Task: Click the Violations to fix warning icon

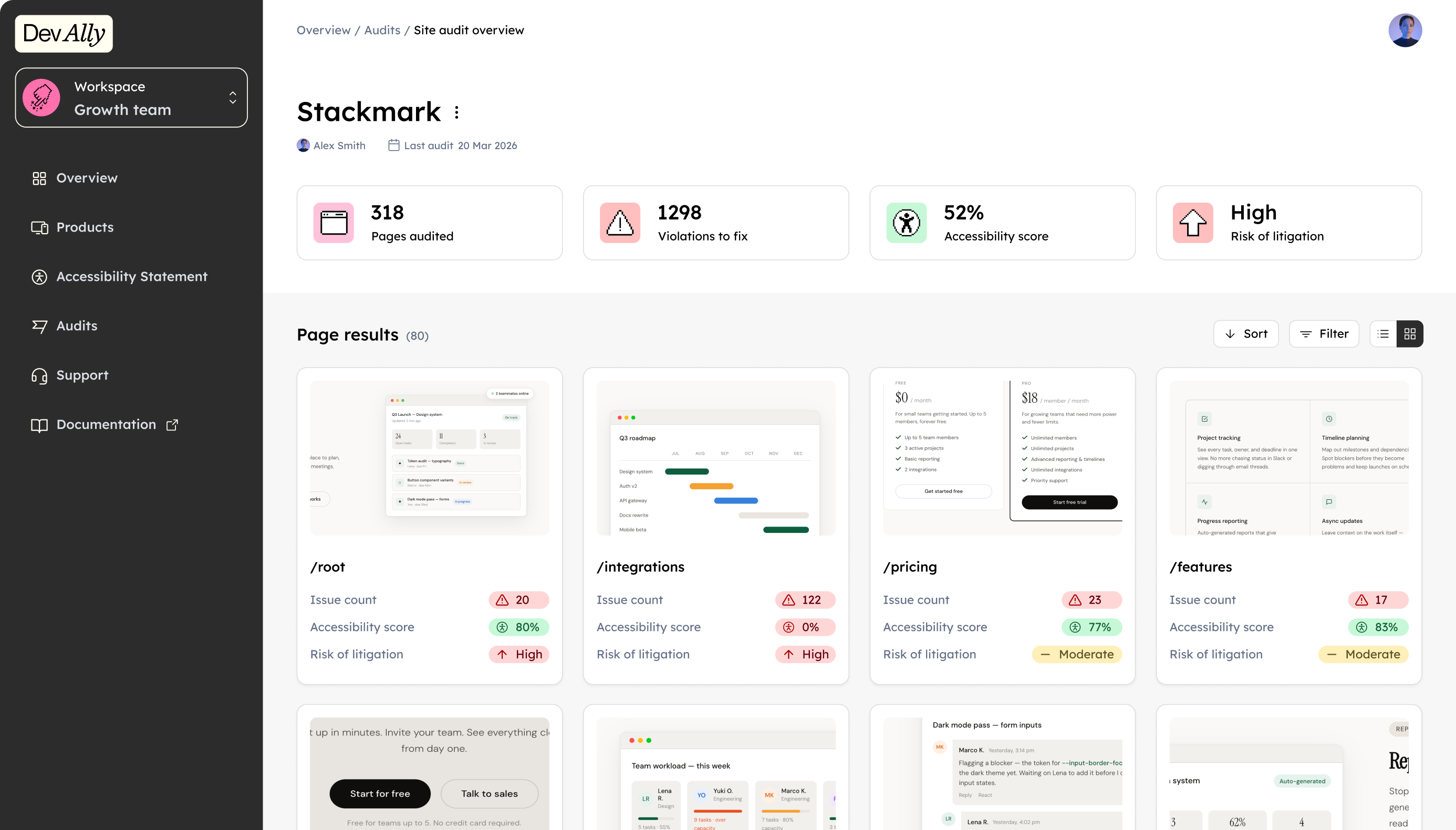Action: pyautogui.click(x=620, y=223)
